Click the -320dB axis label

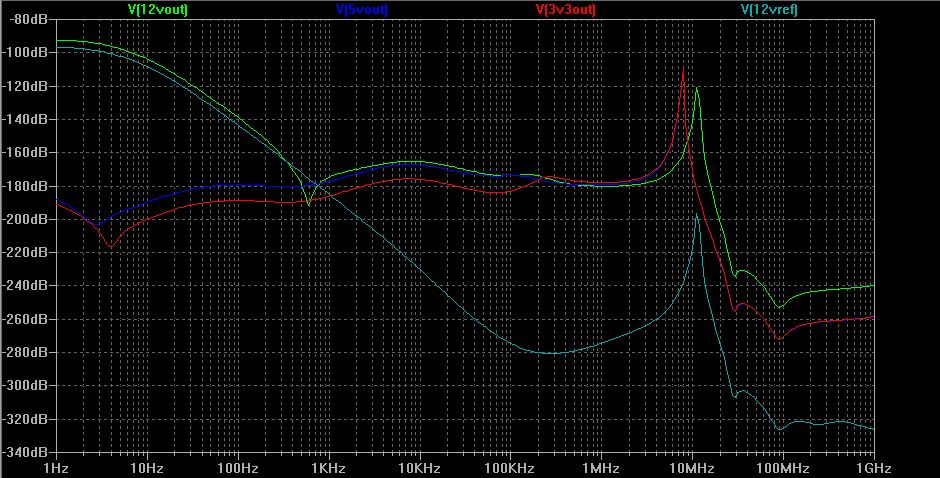click(x=25, y=419)
